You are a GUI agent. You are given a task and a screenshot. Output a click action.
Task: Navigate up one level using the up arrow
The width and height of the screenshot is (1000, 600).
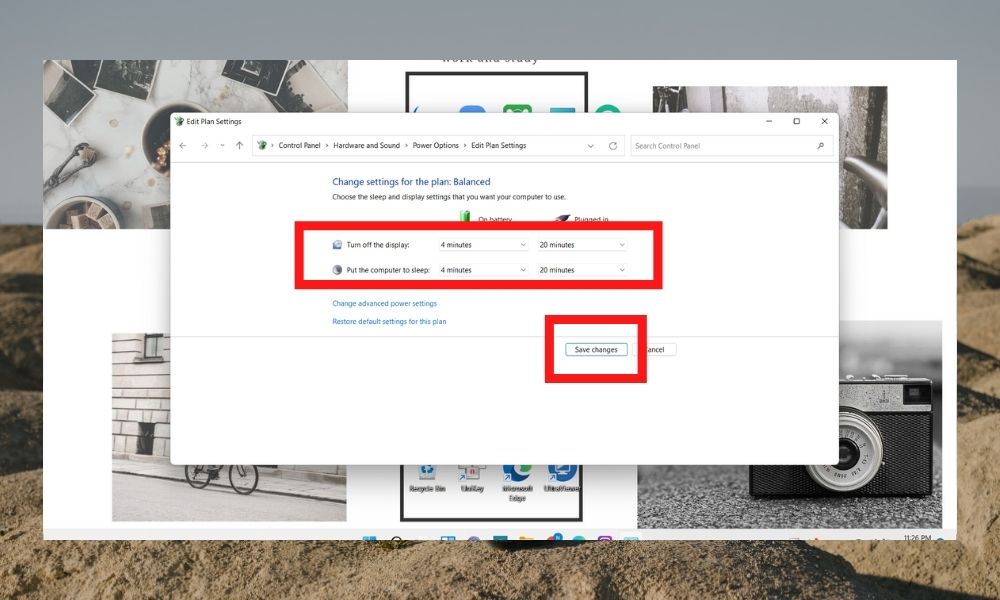[x=240, y=145]
